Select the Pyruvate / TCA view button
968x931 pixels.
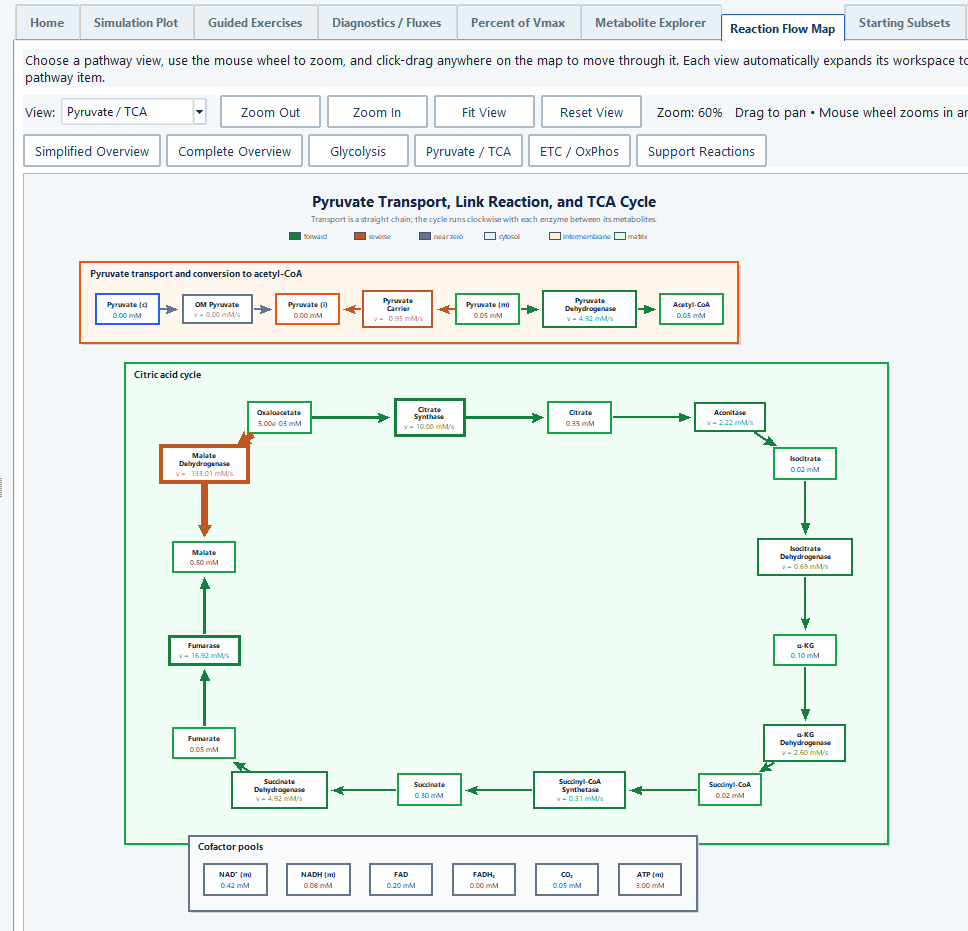pyautogui.click(x=469, y=151)
